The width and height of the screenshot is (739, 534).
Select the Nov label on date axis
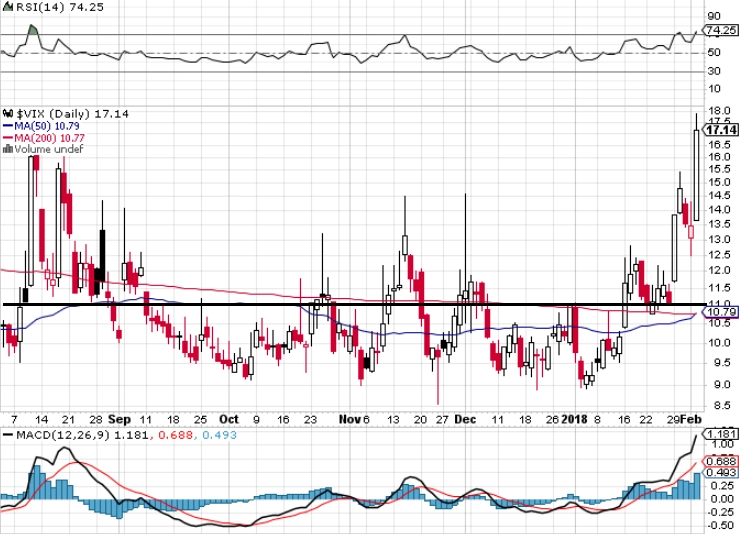point(350,419)
